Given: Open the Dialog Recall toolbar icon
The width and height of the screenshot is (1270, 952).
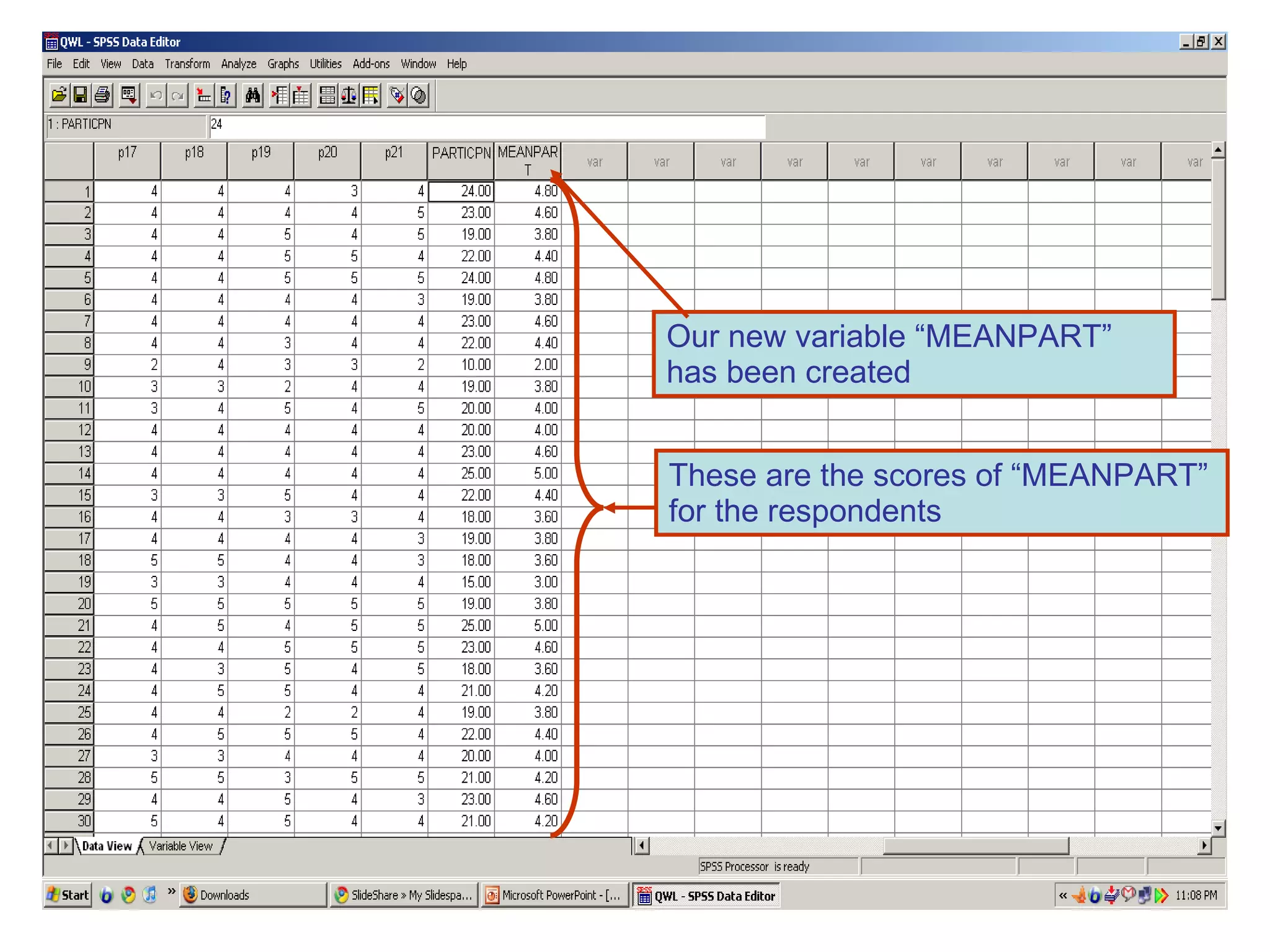Looking at the screenshot, I should tap(128, 95).
